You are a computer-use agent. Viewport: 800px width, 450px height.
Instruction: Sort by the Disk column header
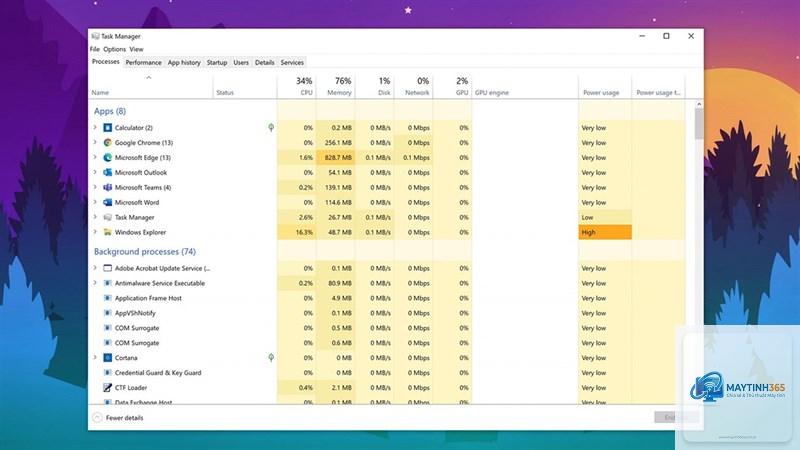374,86
